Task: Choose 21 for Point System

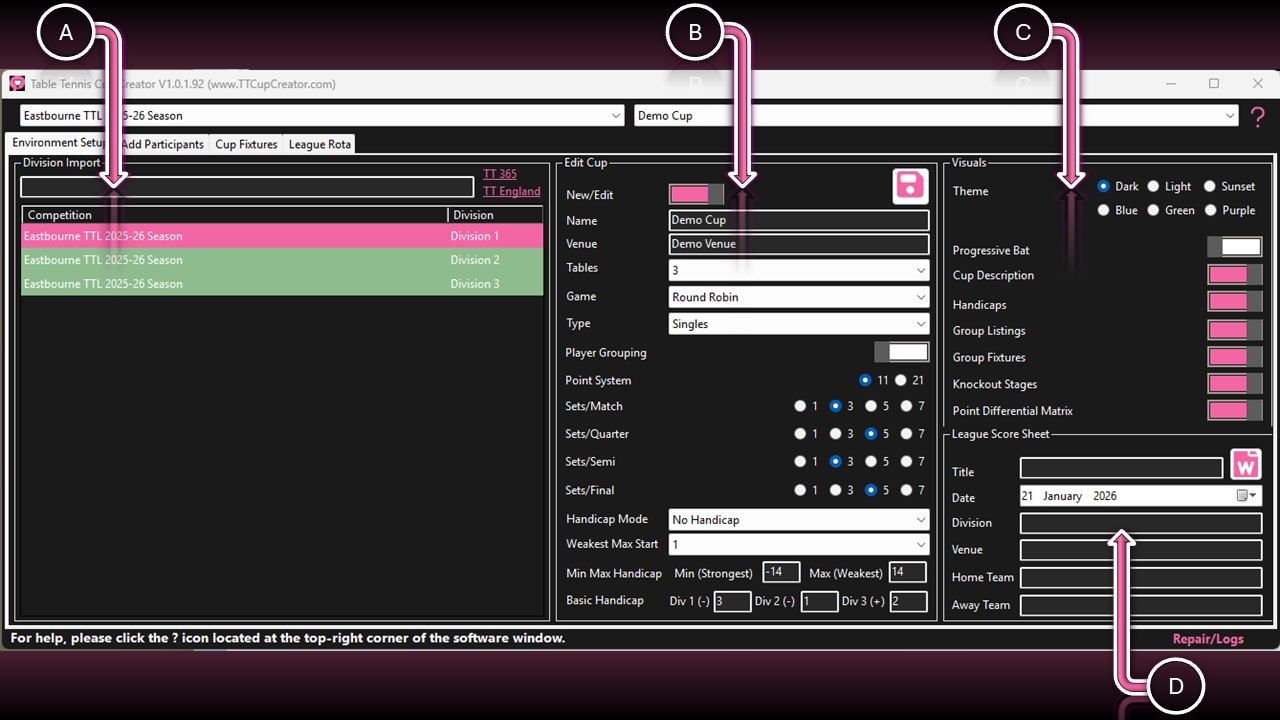Action: coord(901,380)
